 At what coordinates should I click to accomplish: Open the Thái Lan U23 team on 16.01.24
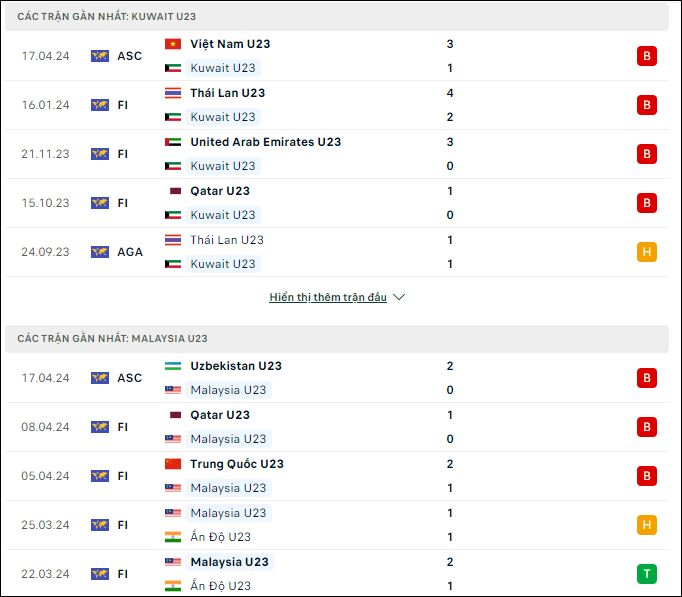click(227, 93)
